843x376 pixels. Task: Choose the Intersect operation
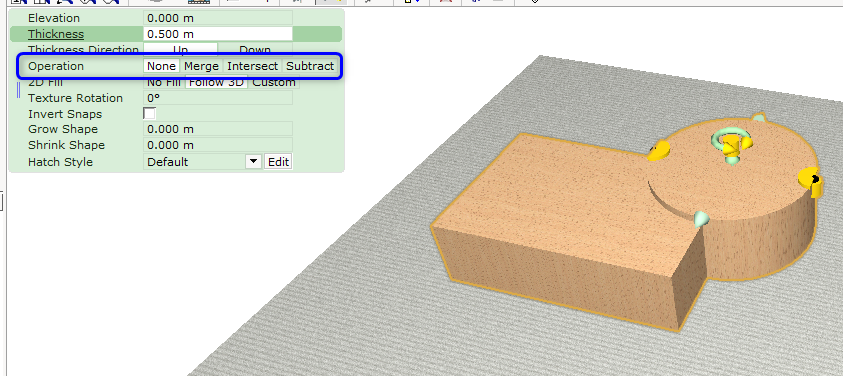pos(253,66)
